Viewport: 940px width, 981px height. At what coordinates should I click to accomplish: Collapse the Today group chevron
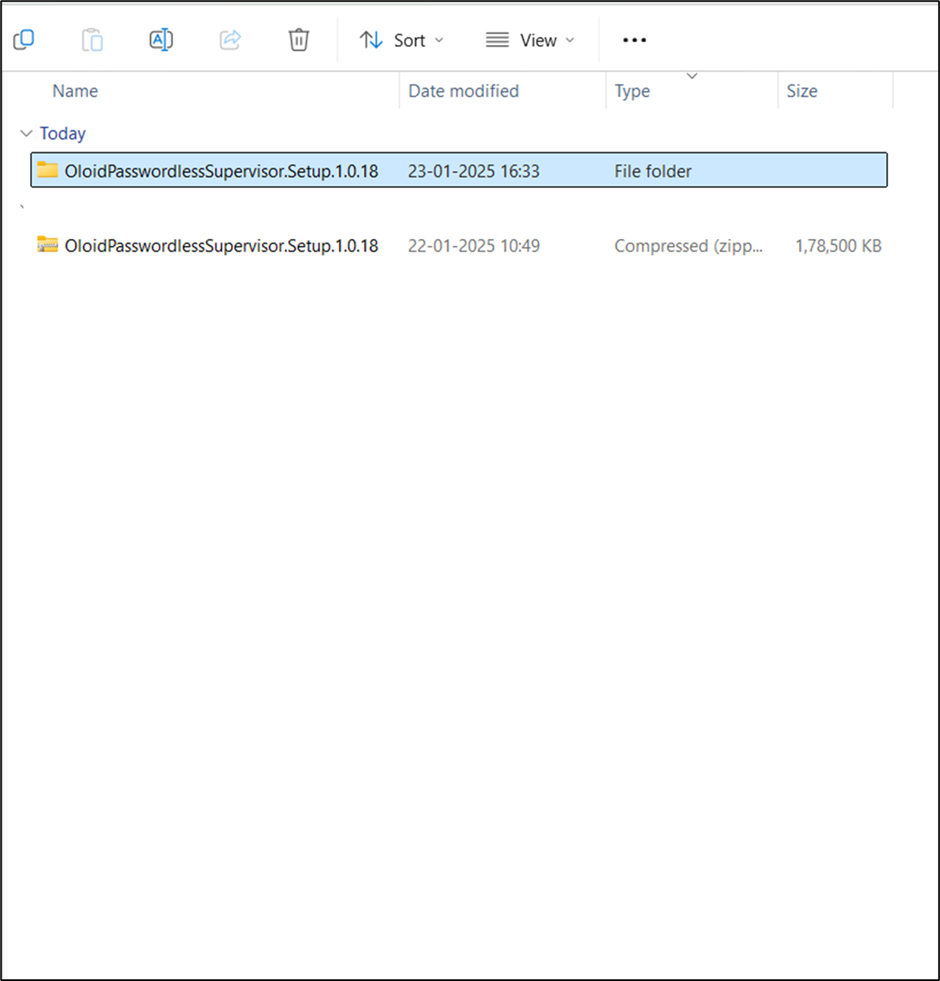tap(26, 133)
